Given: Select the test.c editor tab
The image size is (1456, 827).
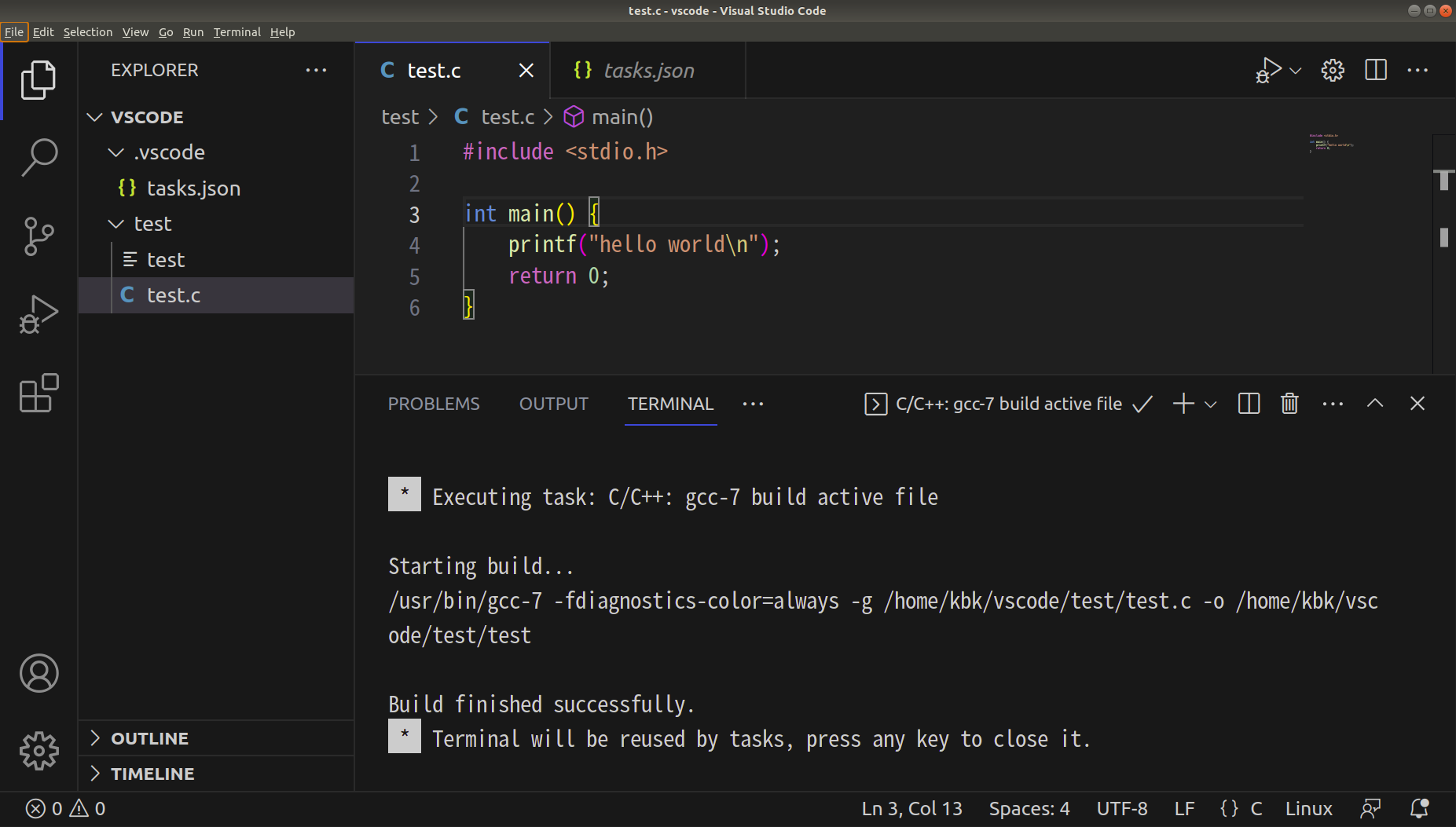Looking at the screenshot, I should tap(453, 71).
